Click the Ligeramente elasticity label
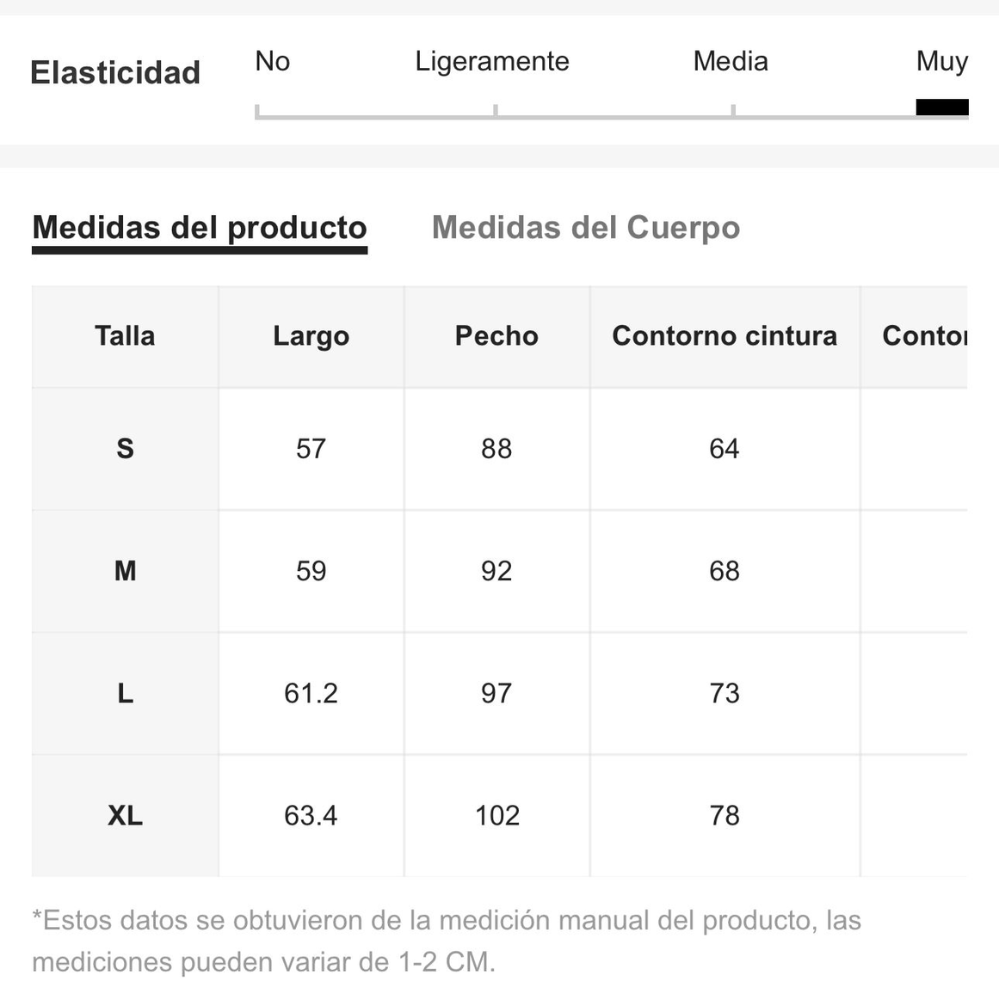Screen dimensions: 1000x1000 [492, 62]
